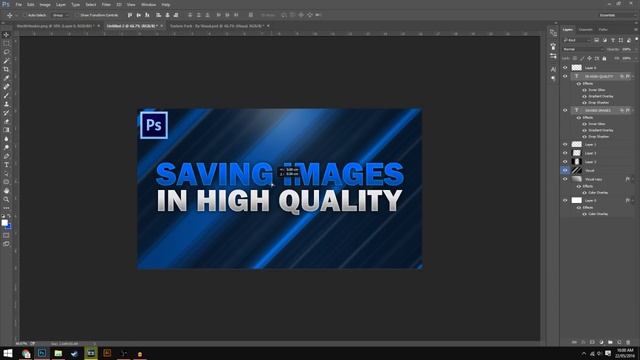Open the File menu
The height and width of the screenshot is (360, 640).
18,4
